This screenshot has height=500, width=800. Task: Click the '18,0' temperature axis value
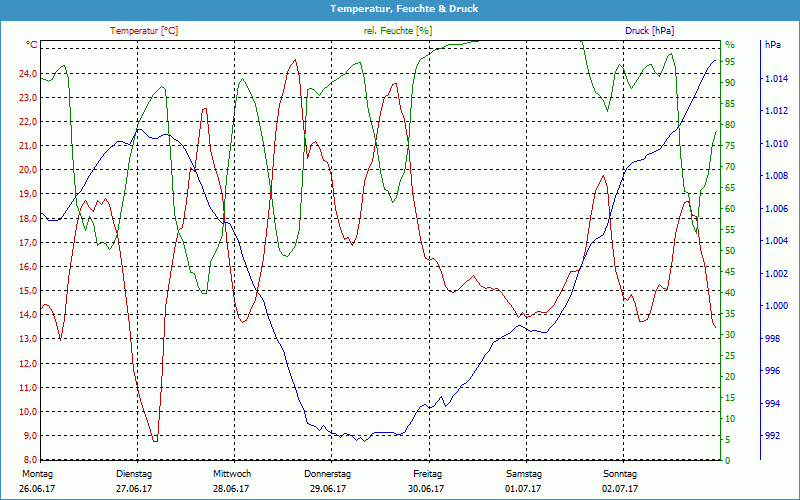coord(28,218)
